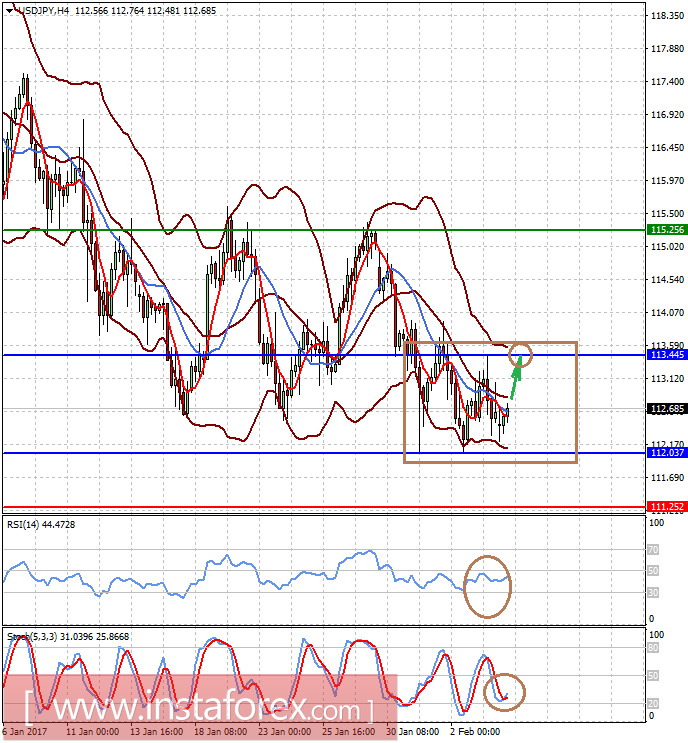688x743 pixels.
Task: Click the 2 Feb 00:00 time label
Action: pyautogui.click(x=477, y=731)
